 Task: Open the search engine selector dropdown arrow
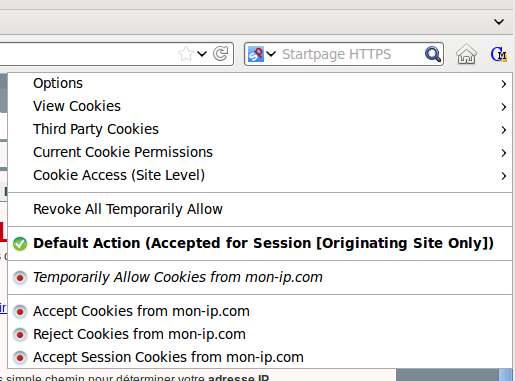point(271,54)
